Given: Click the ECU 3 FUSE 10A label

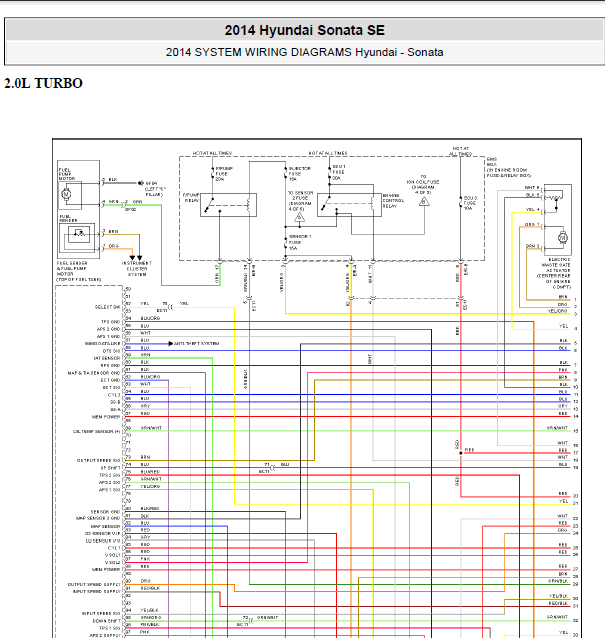Looking at the screenshot, I should [x=470, y=203].
